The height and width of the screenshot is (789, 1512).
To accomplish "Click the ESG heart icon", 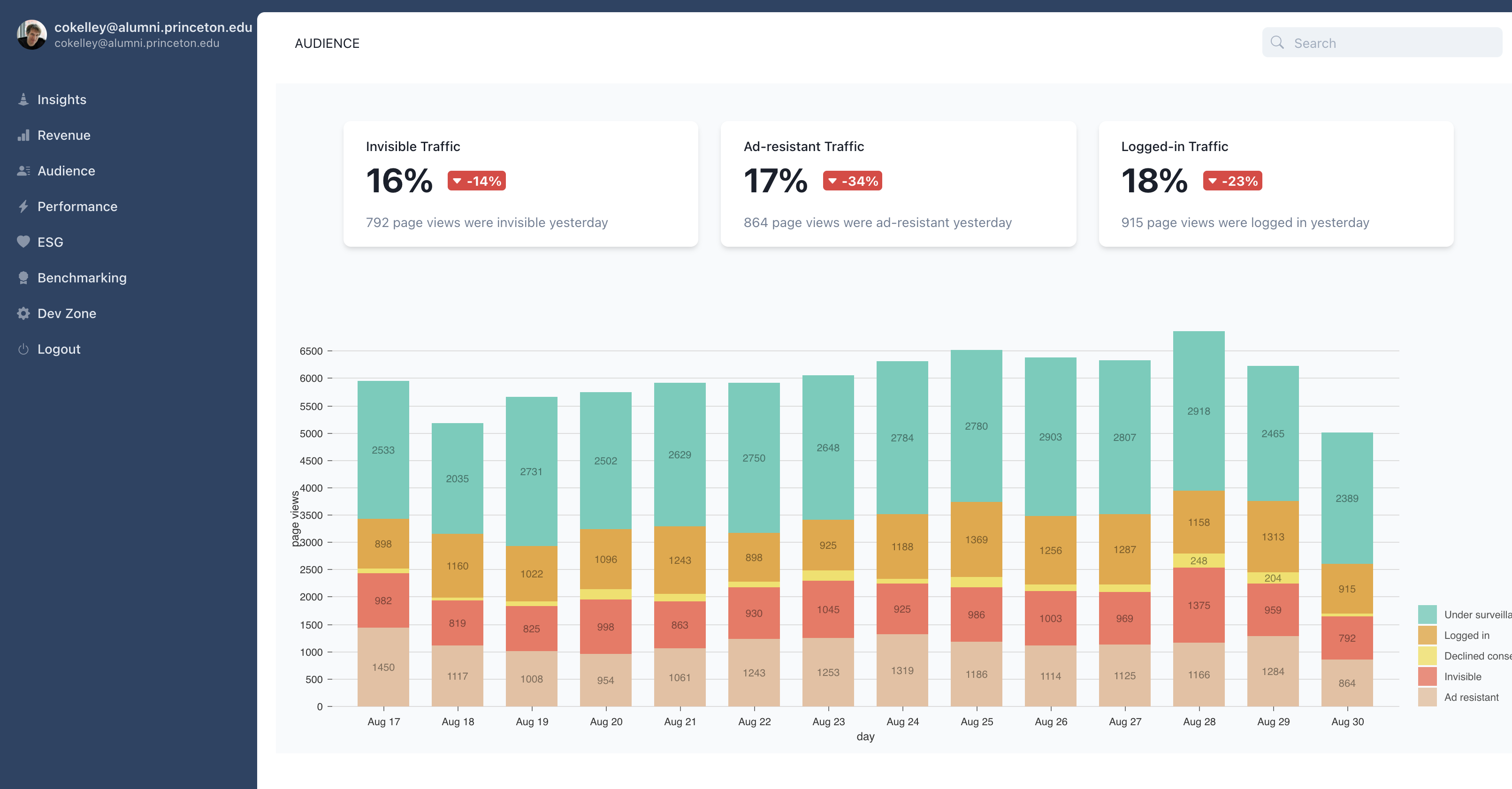I will pyautogui.click(x=23, y=242).
